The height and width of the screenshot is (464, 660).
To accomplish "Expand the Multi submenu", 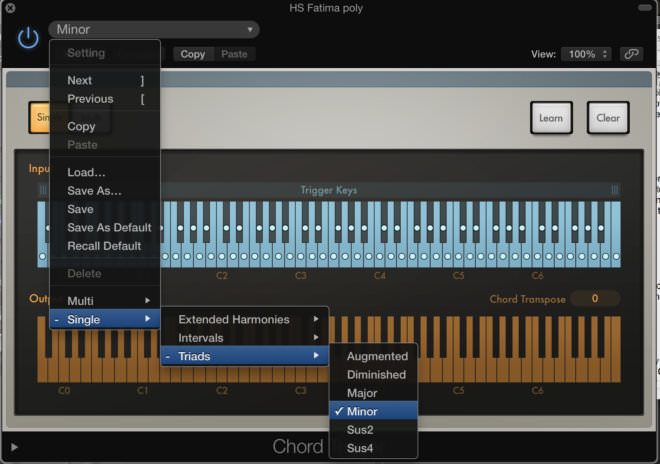I will click(105, 301).
